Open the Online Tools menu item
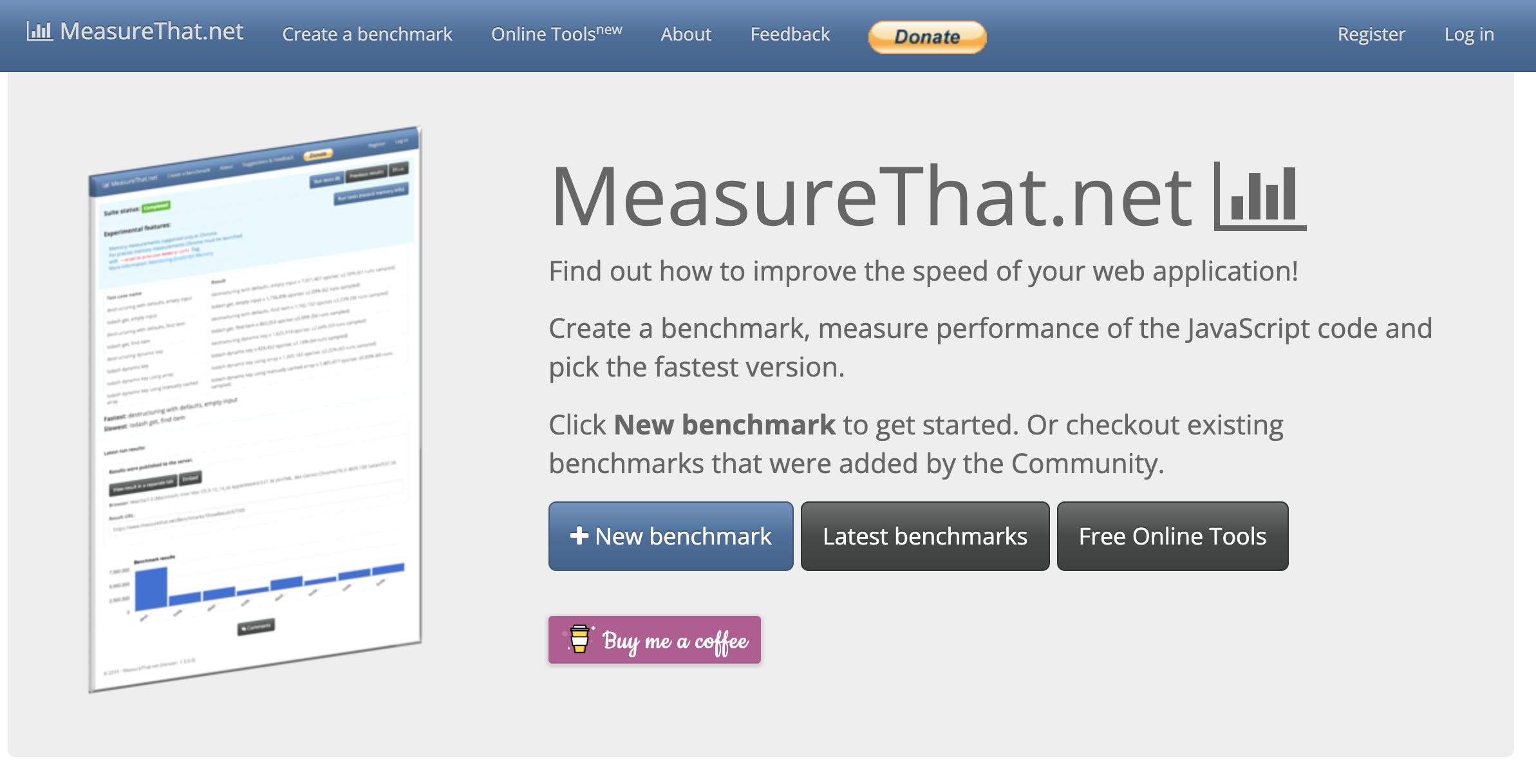Image resolution: width=1536 pixels, height=784 pixels. coord(550,34)
